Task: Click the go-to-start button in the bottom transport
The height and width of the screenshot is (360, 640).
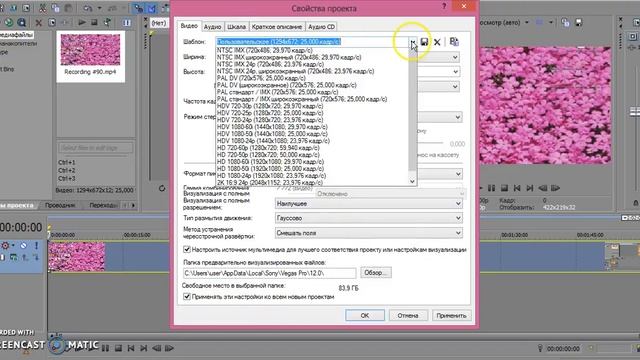Action: point(131,348)
